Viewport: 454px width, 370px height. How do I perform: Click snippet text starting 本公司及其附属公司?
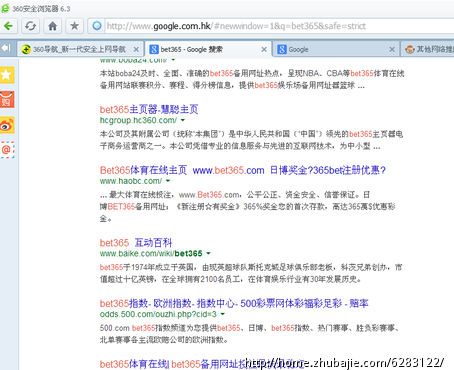tap(251, 140)
